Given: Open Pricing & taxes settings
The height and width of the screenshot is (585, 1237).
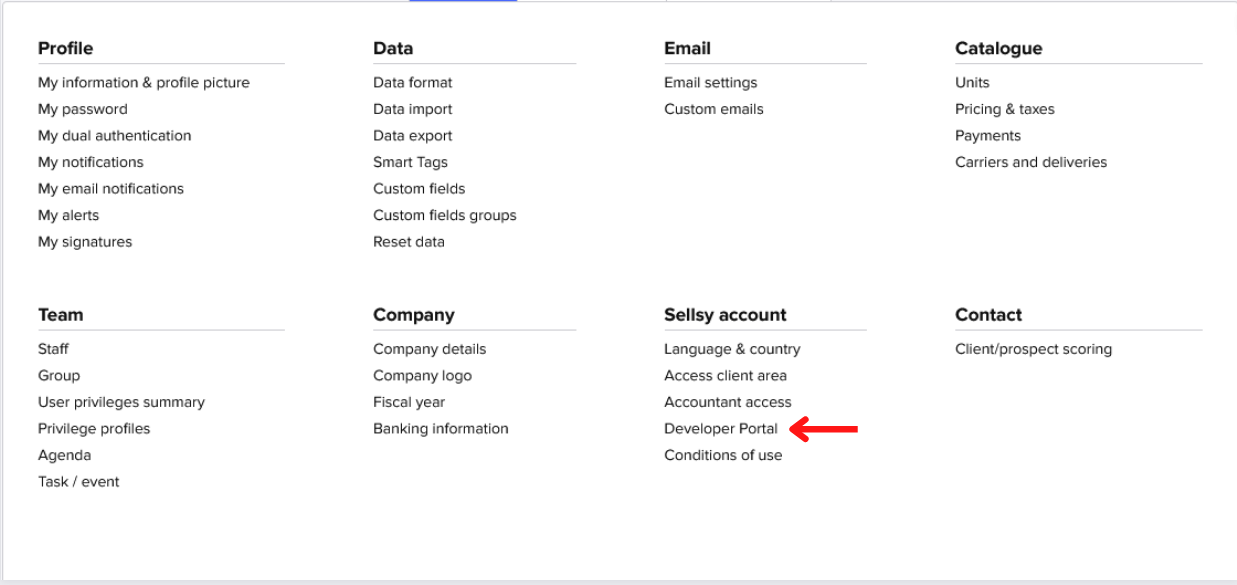Looking at the screenshot, I should coord(1004,109).
